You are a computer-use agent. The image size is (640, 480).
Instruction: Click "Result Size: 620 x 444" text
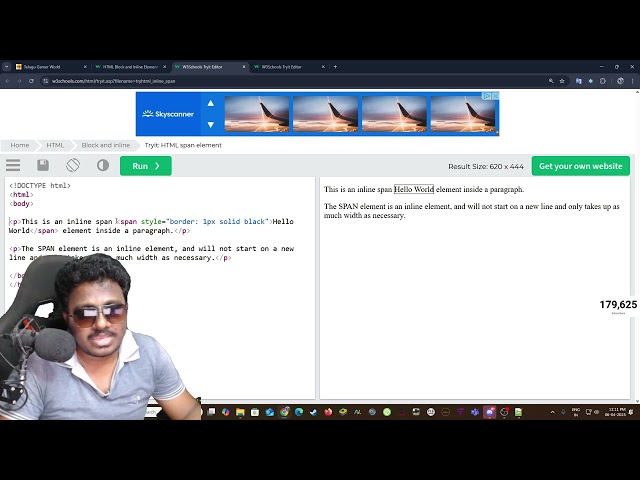point(486,167)
